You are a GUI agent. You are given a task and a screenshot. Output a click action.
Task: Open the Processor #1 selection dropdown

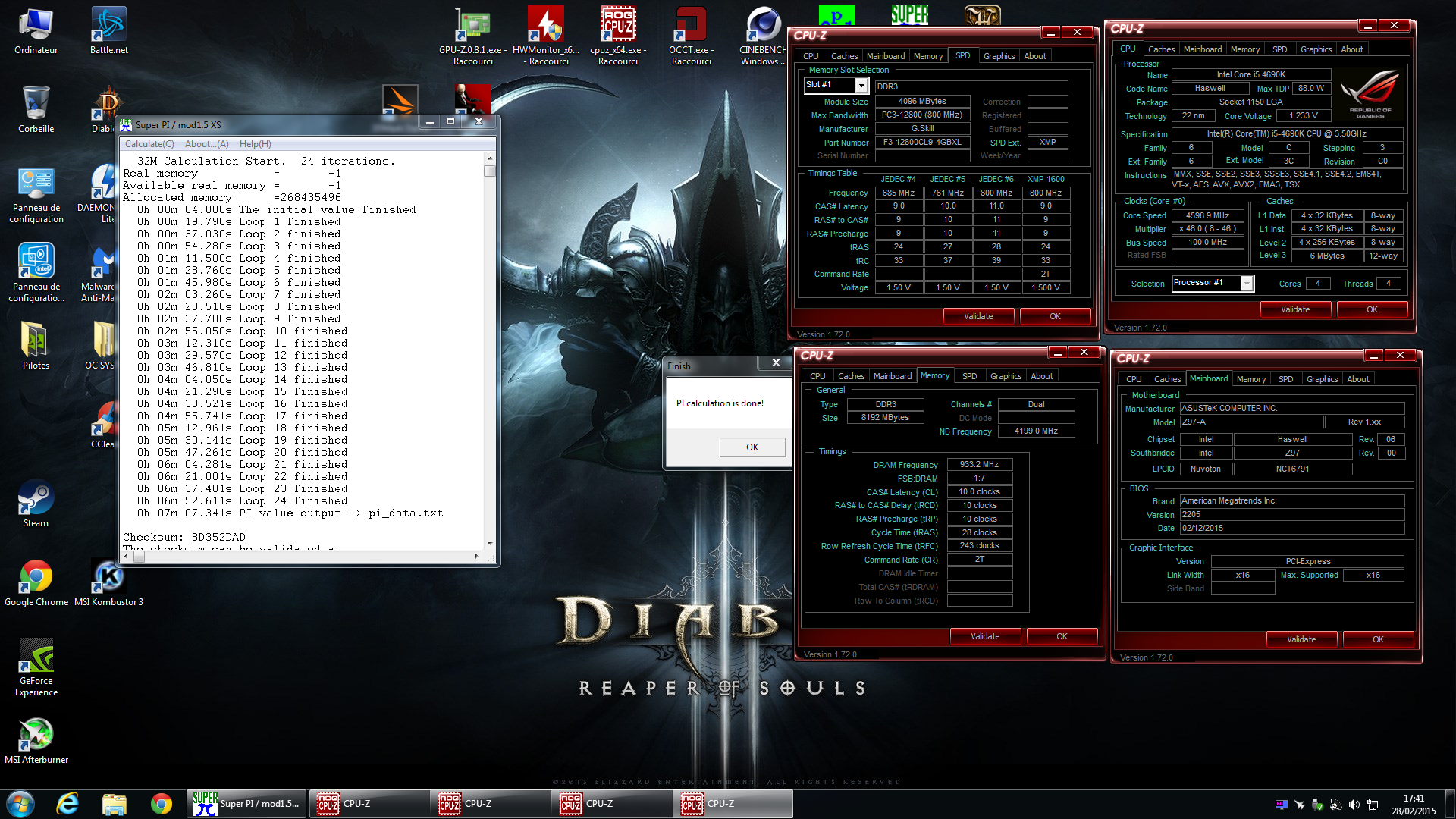point(1246,284)
